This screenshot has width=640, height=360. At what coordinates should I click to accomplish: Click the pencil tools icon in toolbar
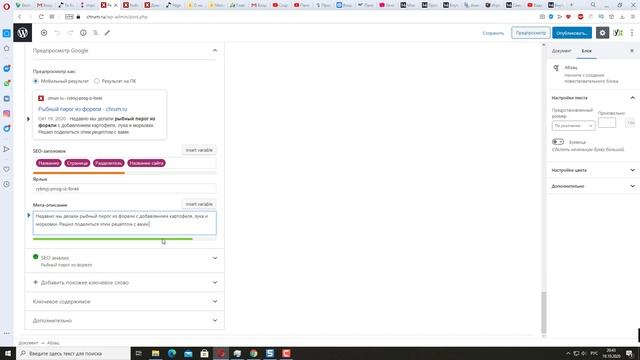(x=107, y=33)
